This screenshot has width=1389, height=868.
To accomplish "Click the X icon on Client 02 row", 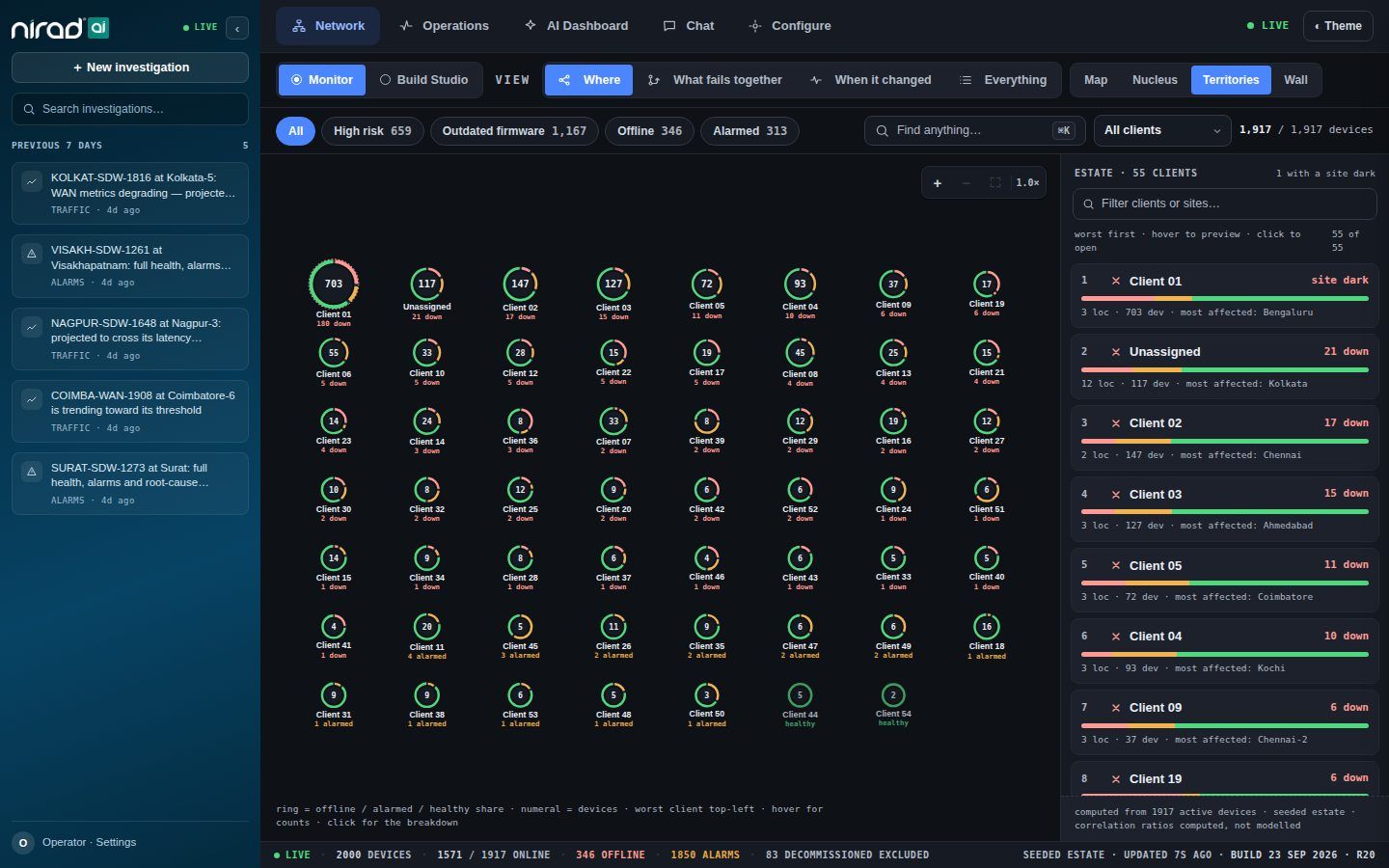I will 1116,423.
